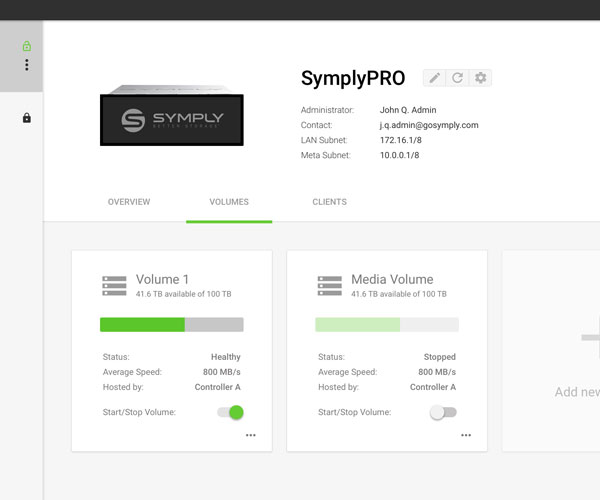The width and height of the screenshot is (600, 500).
Task: Click the green unlocked padlock sidebar icon
Action: pyautogui.click(x=27, y=46)
